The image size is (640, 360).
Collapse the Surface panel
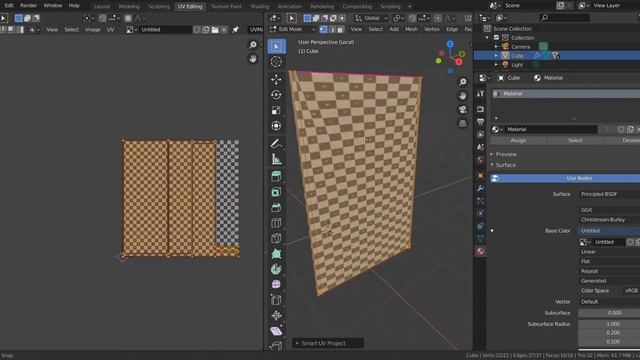505,165
